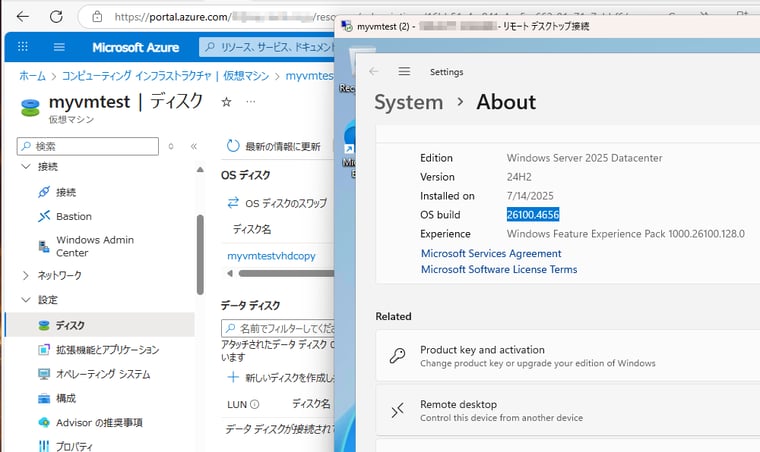Open the Azure portal hamburger menu
This screenshot has height=452, width=760.
59,47
